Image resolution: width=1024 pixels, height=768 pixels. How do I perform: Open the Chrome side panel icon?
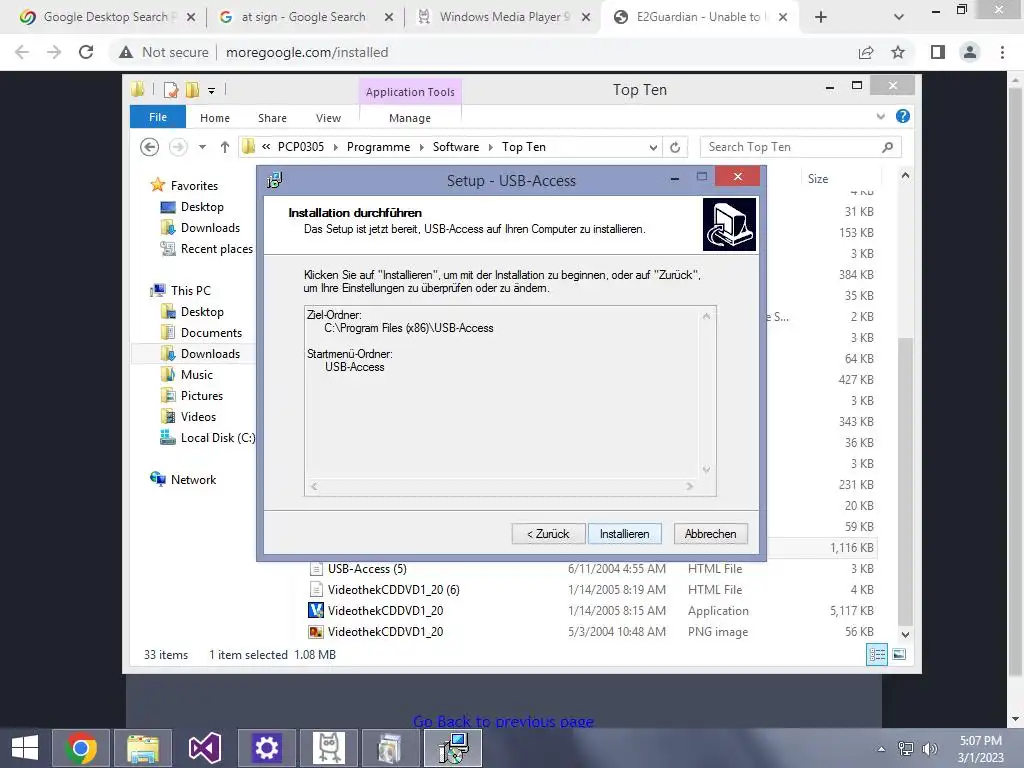coord(938,52)
